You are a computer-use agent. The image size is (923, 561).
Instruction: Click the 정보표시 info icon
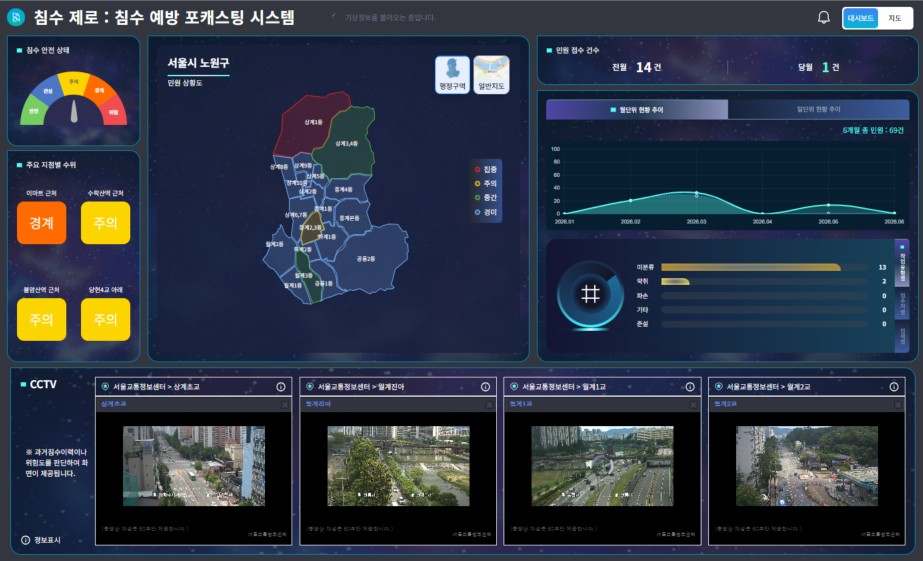[x=25, y=540]
